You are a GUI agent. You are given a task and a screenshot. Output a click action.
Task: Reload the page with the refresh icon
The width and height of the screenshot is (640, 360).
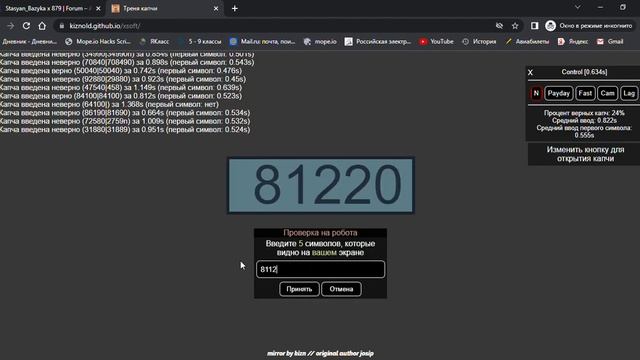coord(26,26)
